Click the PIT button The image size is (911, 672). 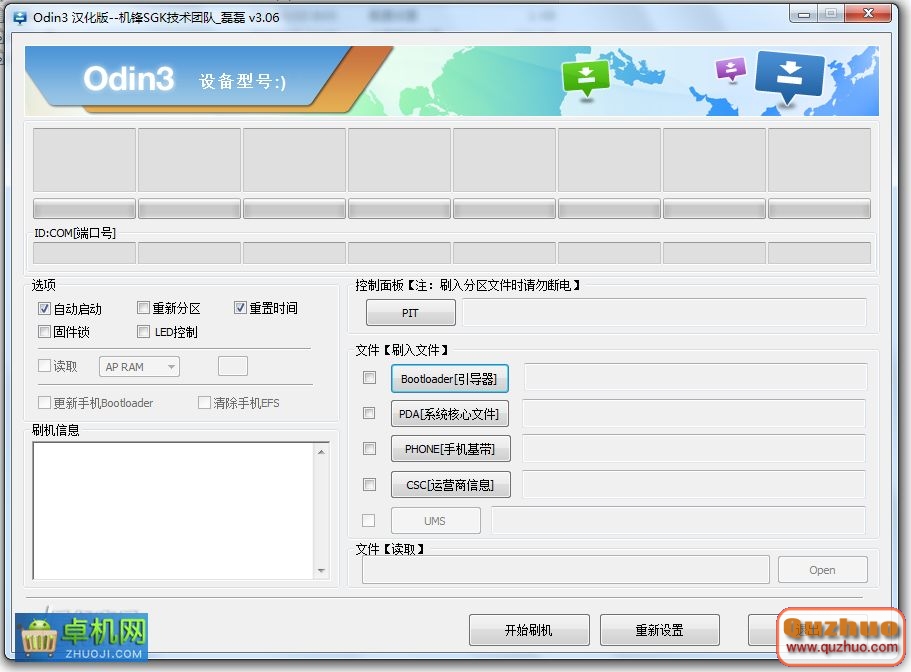tap(411, 312)
